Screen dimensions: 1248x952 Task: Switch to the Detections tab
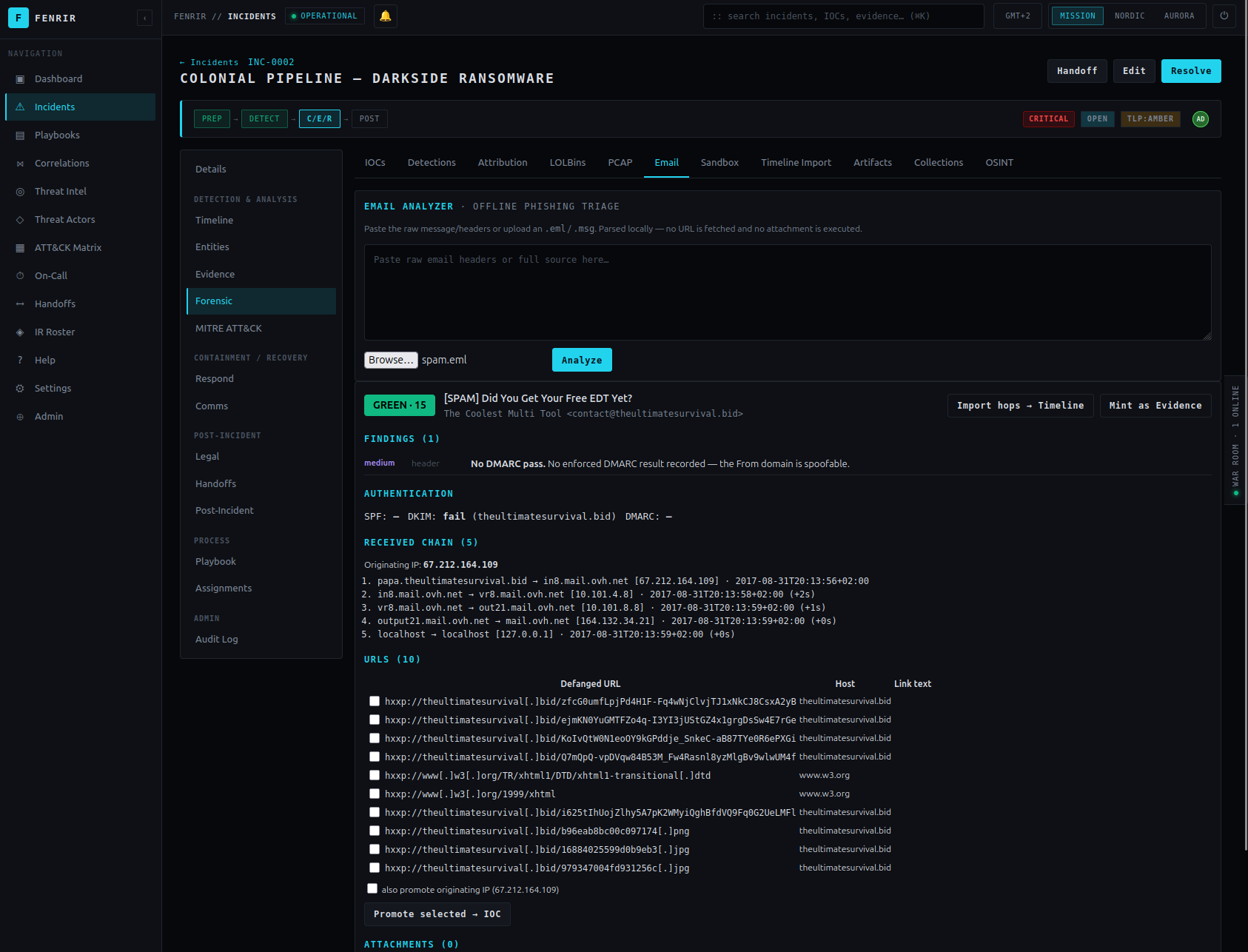[x=432, y=163]
